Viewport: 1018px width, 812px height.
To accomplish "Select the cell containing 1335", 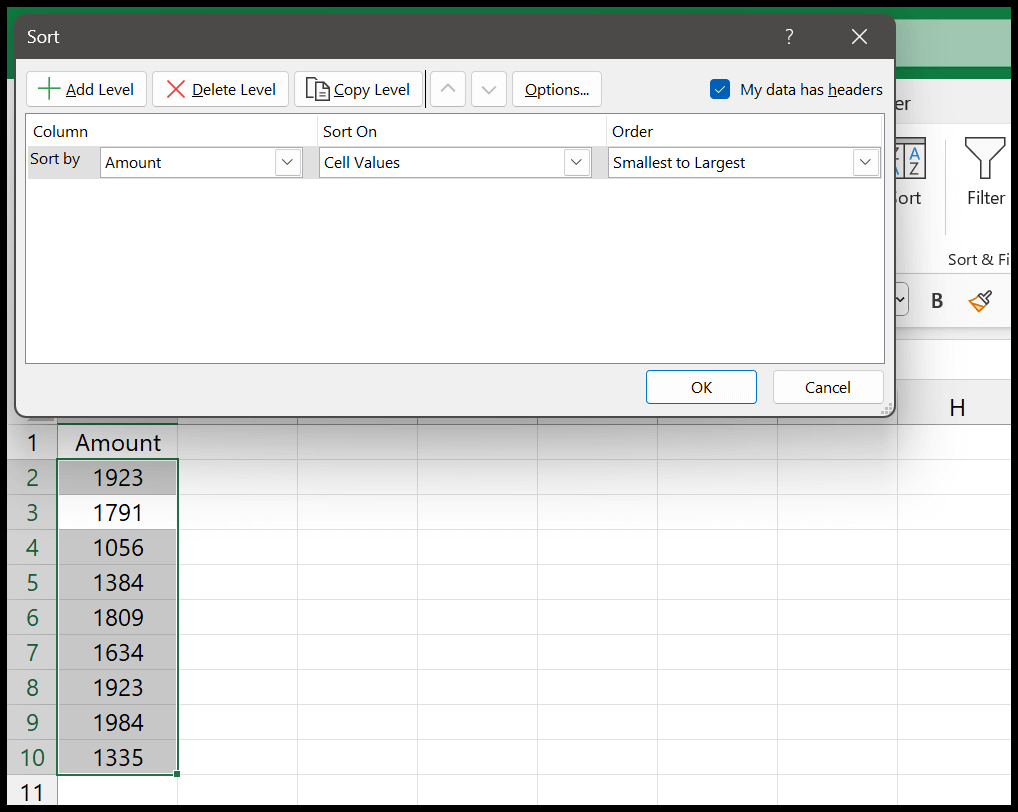I will [117, 757].
